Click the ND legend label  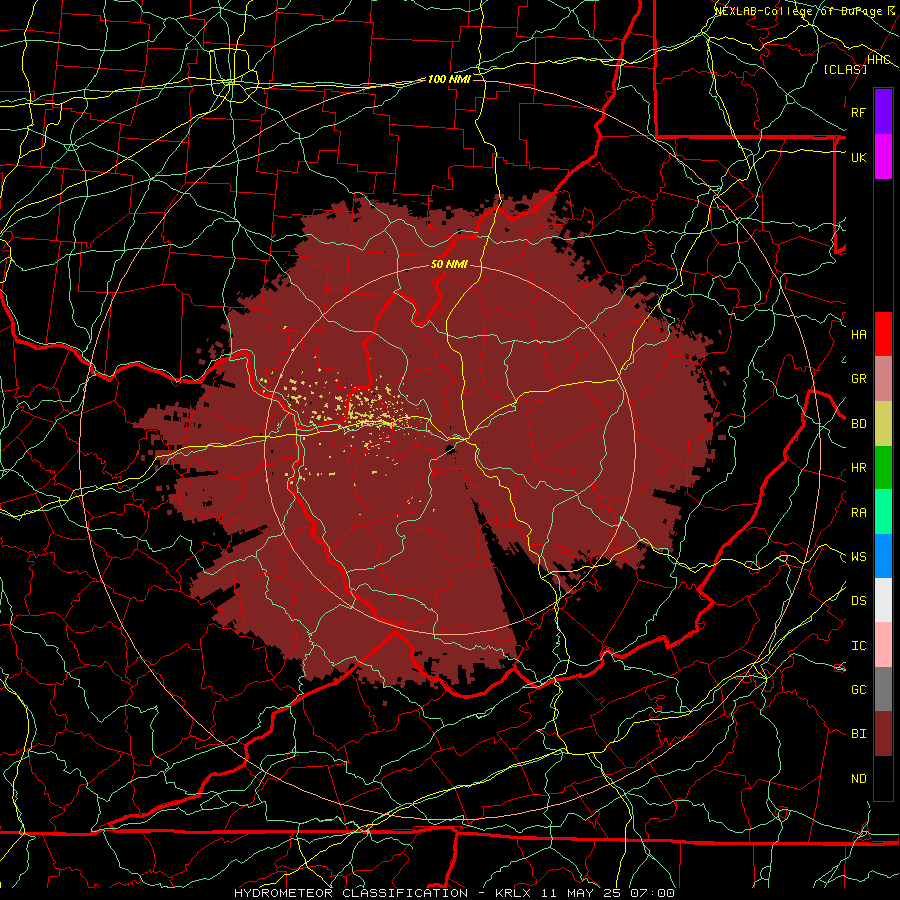tap(858, 779)
